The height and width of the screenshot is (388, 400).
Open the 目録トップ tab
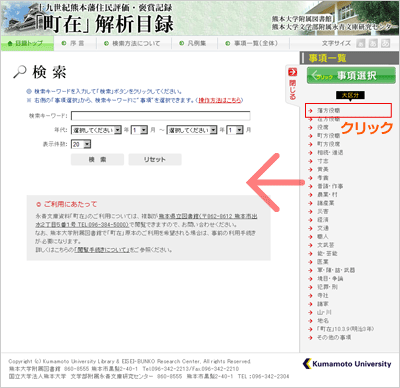27,43
